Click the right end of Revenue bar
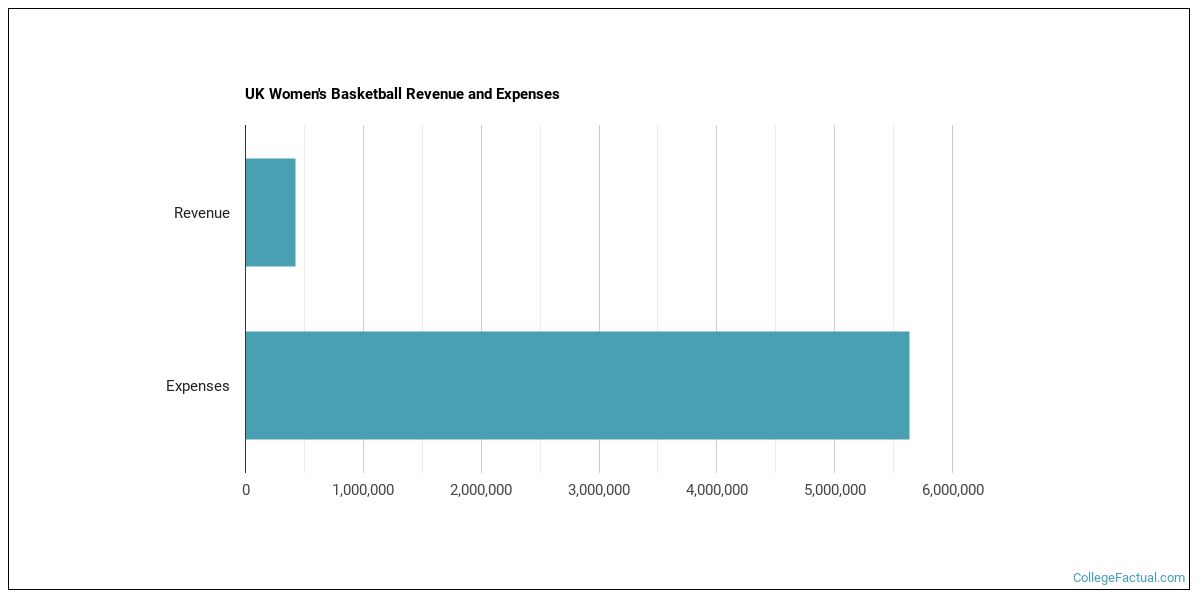 click(x=292, y=213)
